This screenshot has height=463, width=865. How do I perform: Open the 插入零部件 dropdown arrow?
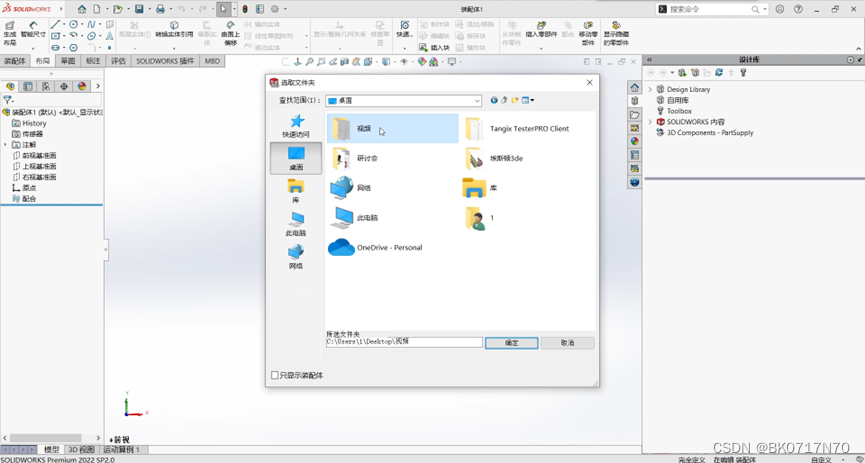coord(541,49)
